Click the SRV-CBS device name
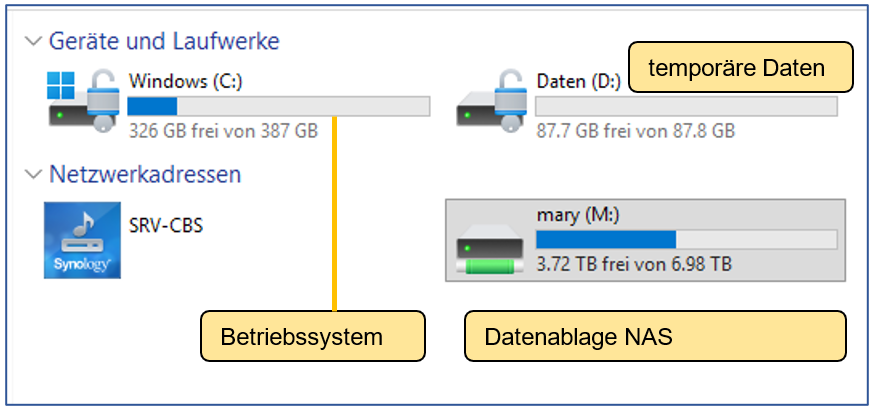 click(166, 225)
